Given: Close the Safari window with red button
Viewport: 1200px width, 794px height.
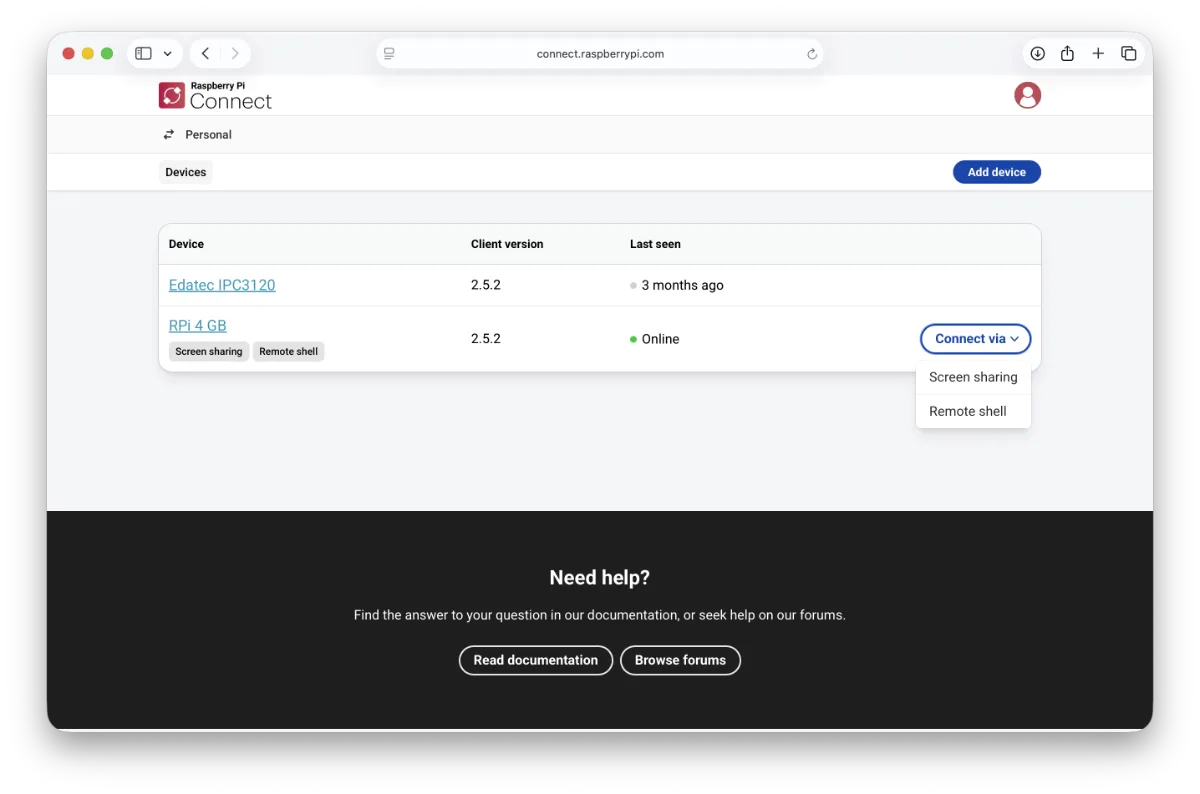Looking at the screenshot, I should [69, 54].
